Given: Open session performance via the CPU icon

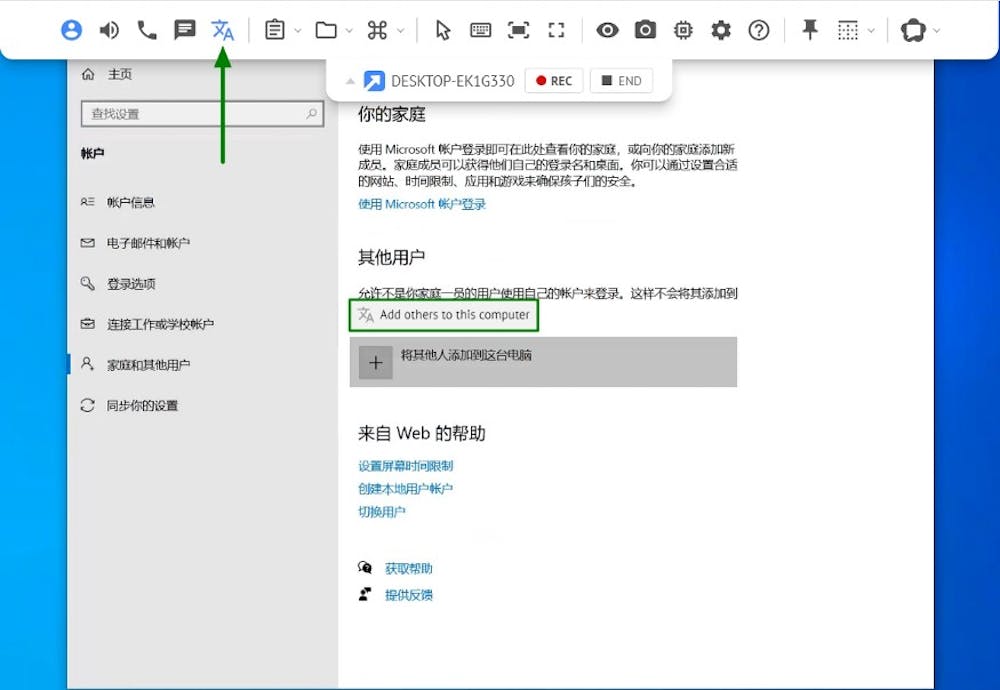Looking at the screenshot, I should click(682, 30).
